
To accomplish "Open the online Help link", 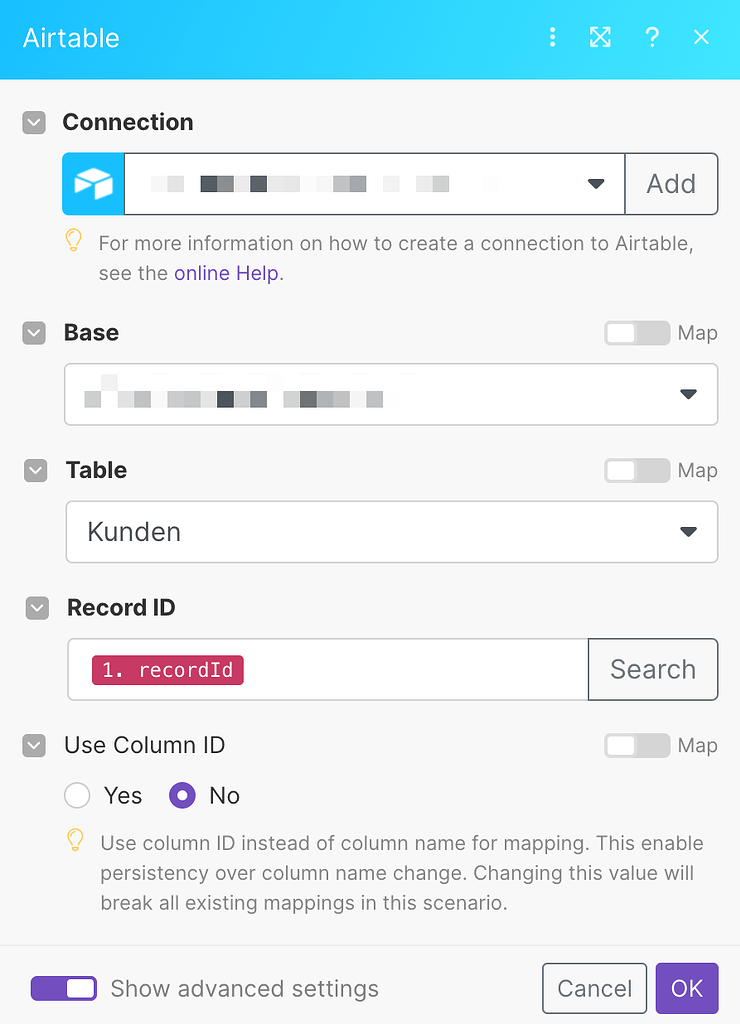I will pyautogui.click(x=227, y=272).
